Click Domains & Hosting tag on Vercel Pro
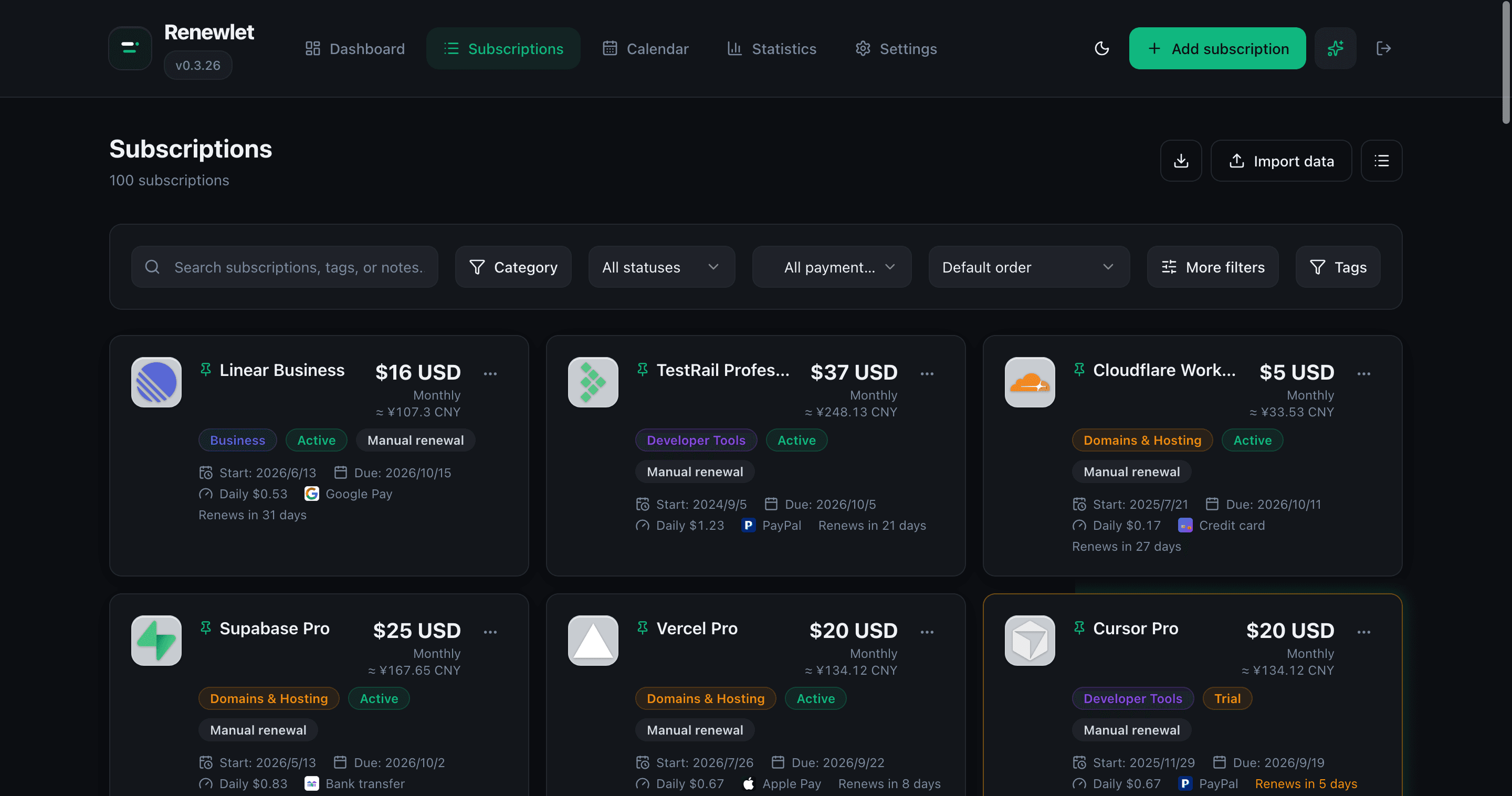 (706, 698)
